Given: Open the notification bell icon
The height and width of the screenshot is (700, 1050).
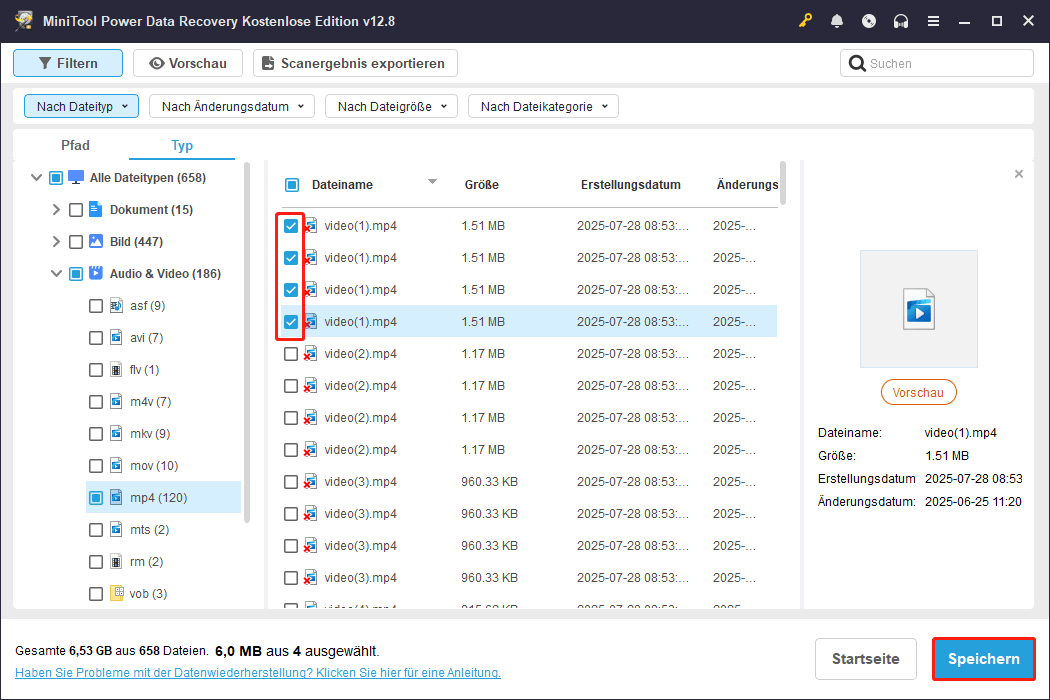Looking at the screenshot, I should coord(836,21).
